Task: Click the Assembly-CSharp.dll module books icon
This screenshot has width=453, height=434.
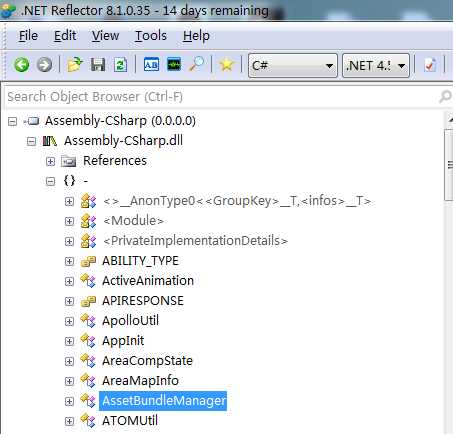Action: 50,141
